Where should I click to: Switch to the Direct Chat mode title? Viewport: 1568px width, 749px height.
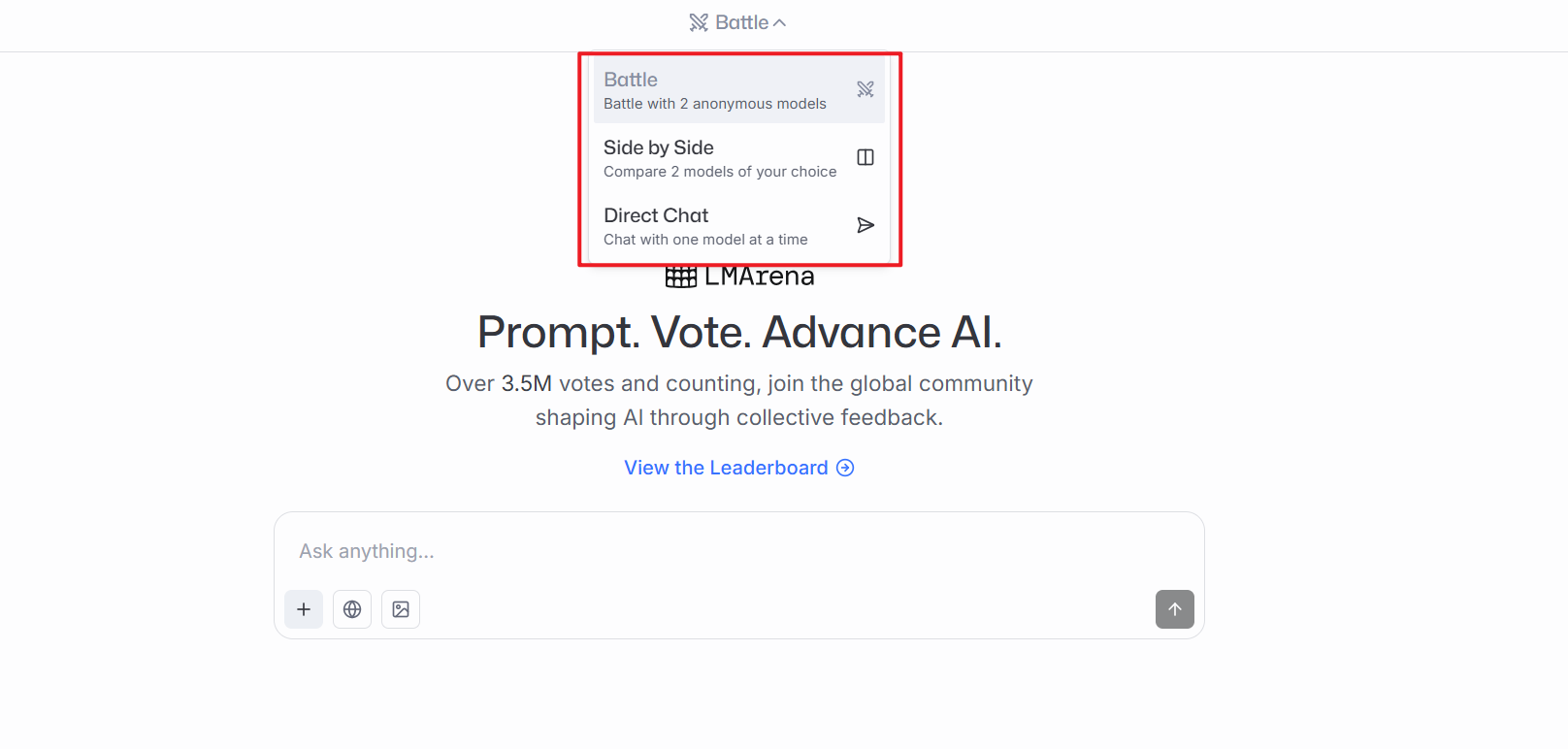[656, 215]
